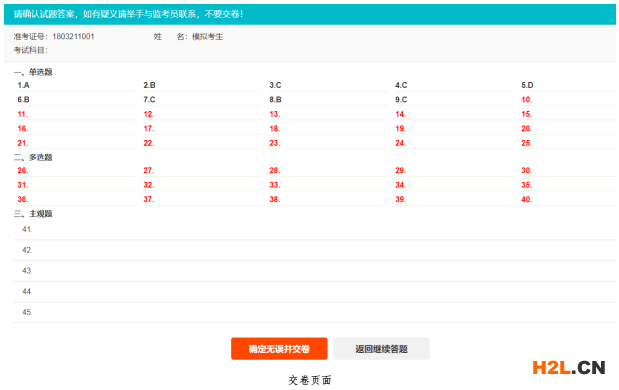
Task: Open multiple-choice question 39
Action: click(400, 199)
